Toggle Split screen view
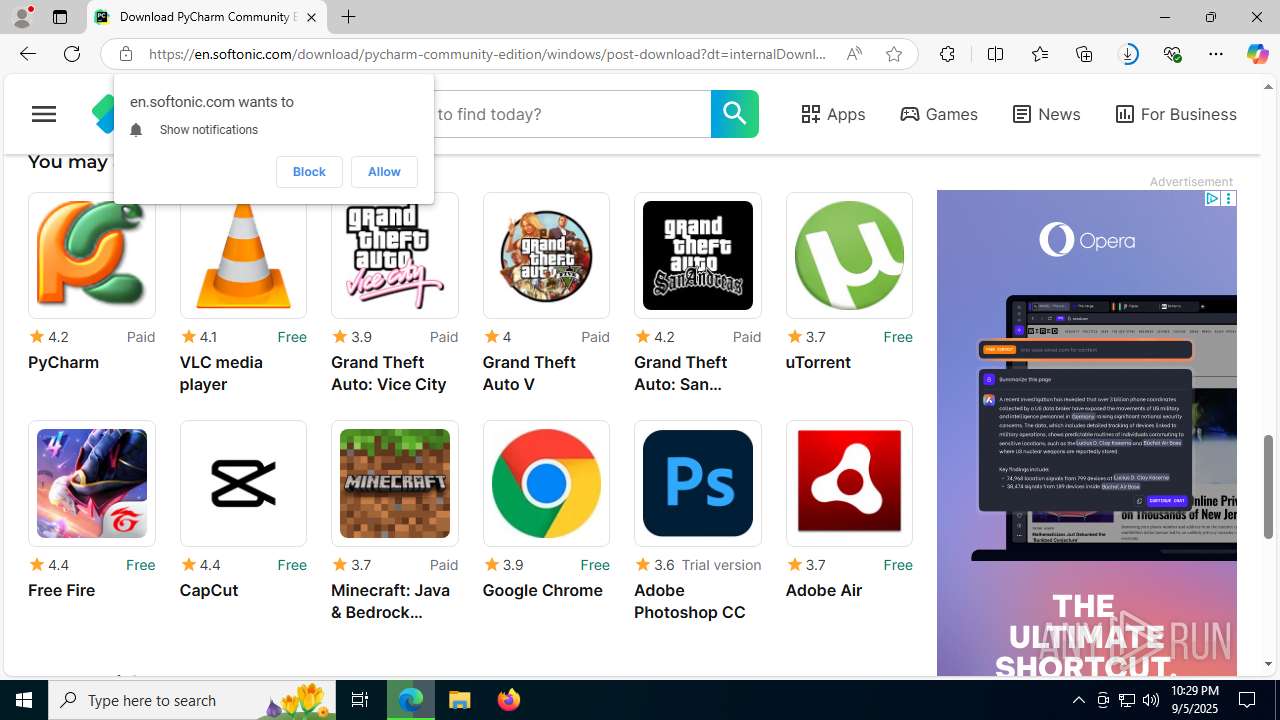Image resolution: width=1280 pixels, height=720 pixels. [x=995, y=54]
